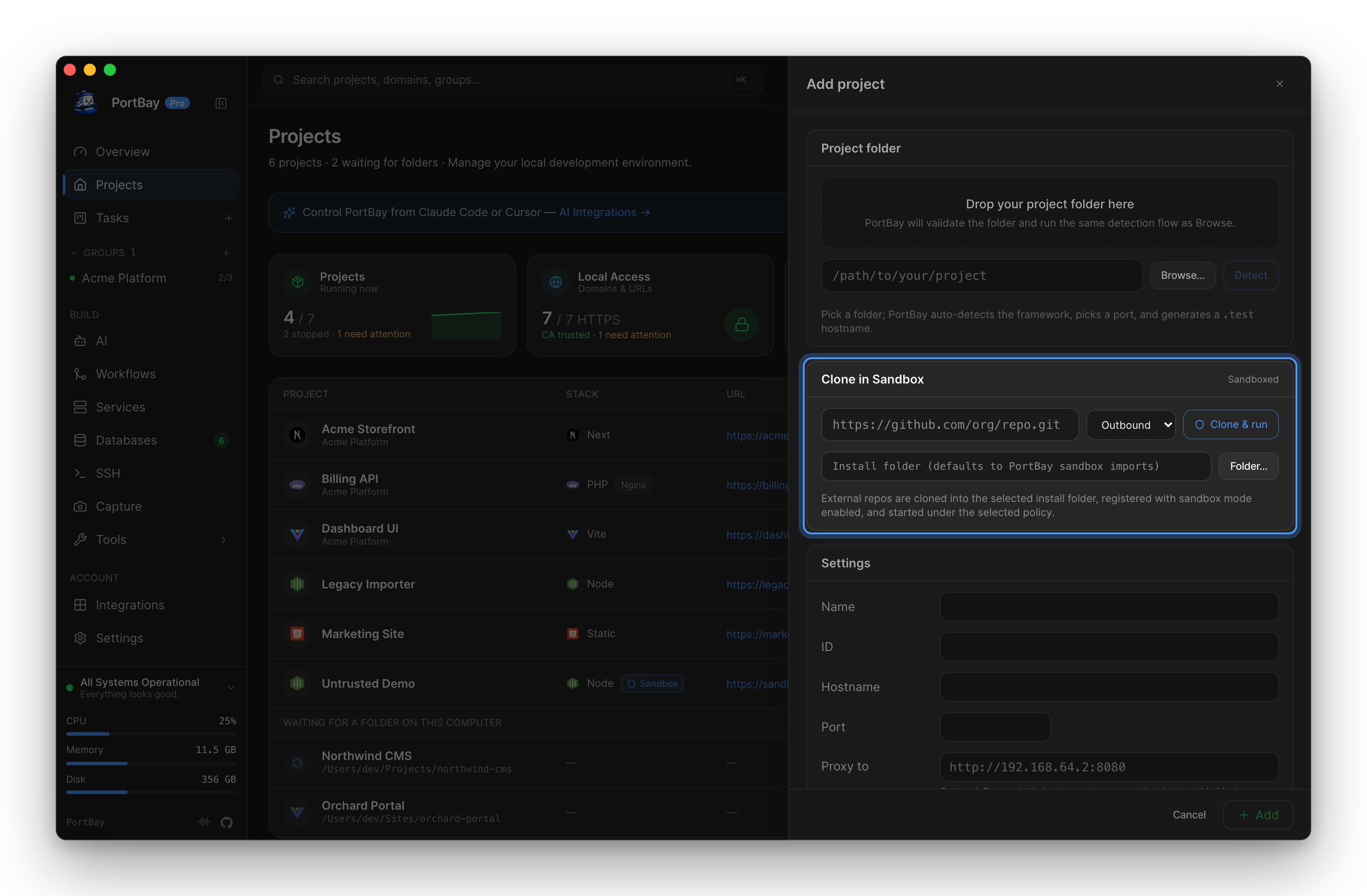Expand All Systems Operational status chevron
Image resolution: width=1367 pixels, height=896 pixels.
[x=231, y=688]
